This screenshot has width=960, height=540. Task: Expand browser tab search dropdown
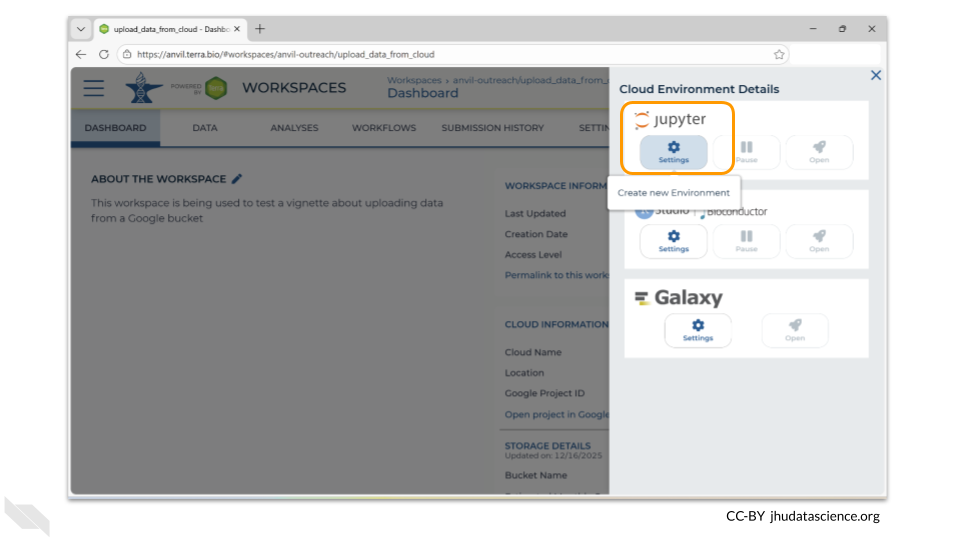pyautogui.click(x=81, y=29)
